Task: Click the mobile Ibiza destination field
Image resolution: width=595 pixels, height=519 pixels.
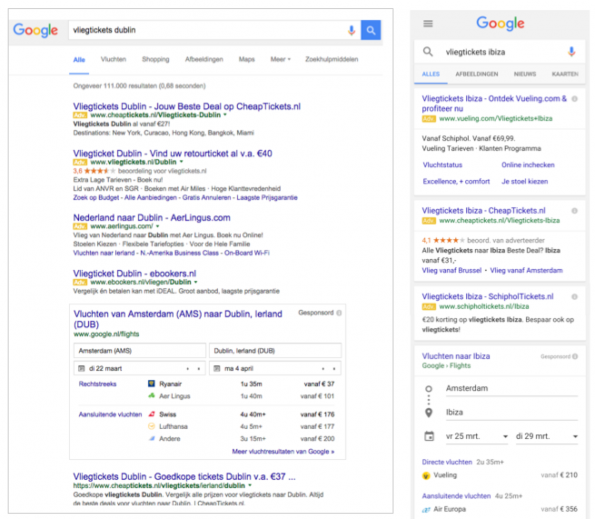Action: (512, 413)
